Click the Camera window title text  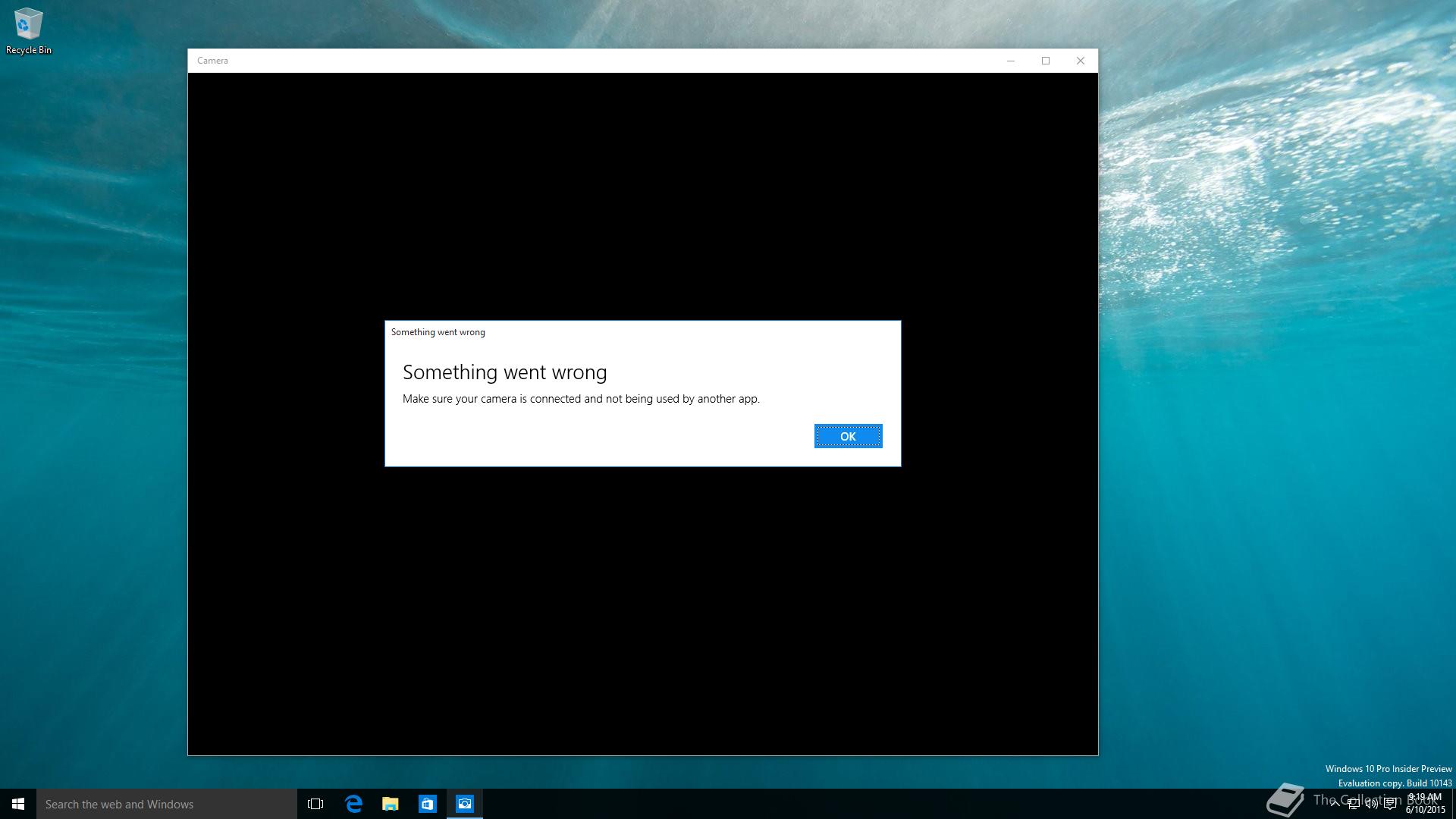tap(212, 61)
